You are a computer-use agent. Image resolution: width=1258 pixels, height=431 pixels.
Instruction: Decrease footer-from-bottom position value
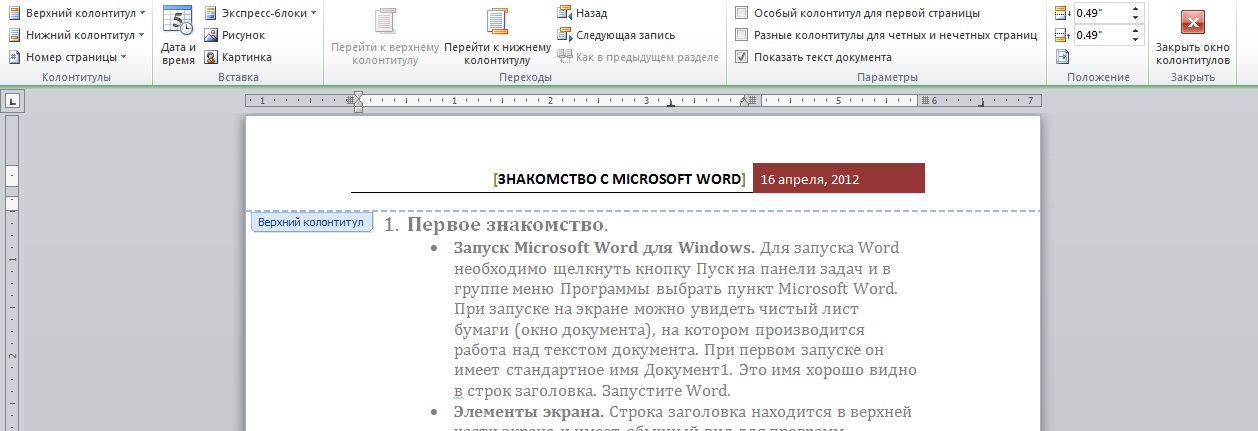point(1135,40)
